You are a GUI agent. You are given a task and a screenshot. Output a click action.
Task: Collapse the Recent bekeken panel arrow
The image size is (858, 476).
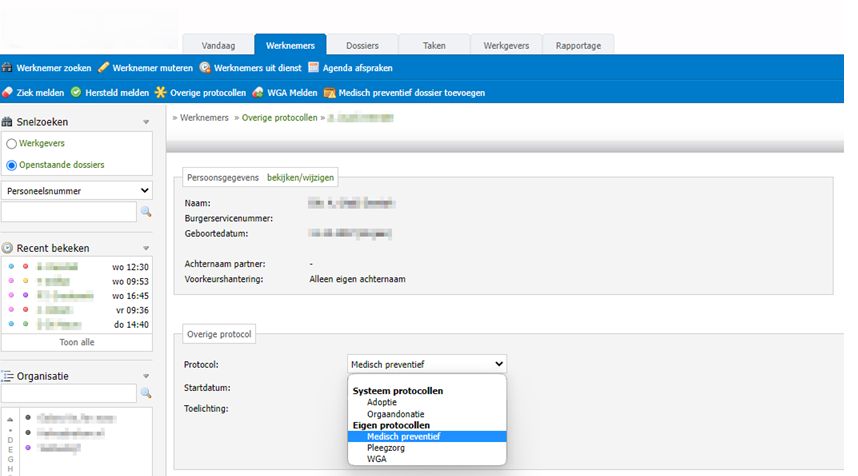(145, 248)
